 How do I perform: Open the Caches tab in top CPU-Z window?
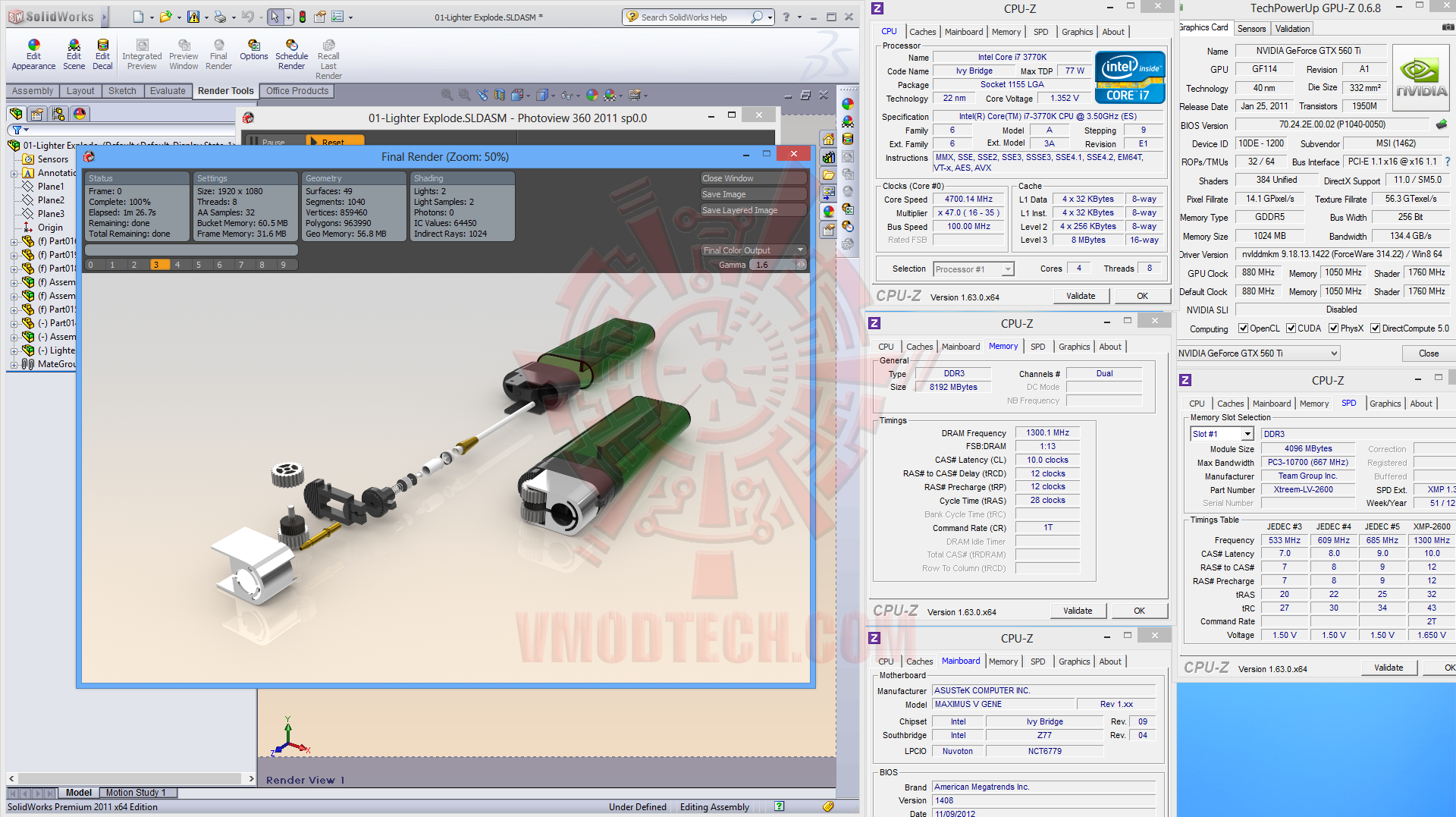(922, 32)
